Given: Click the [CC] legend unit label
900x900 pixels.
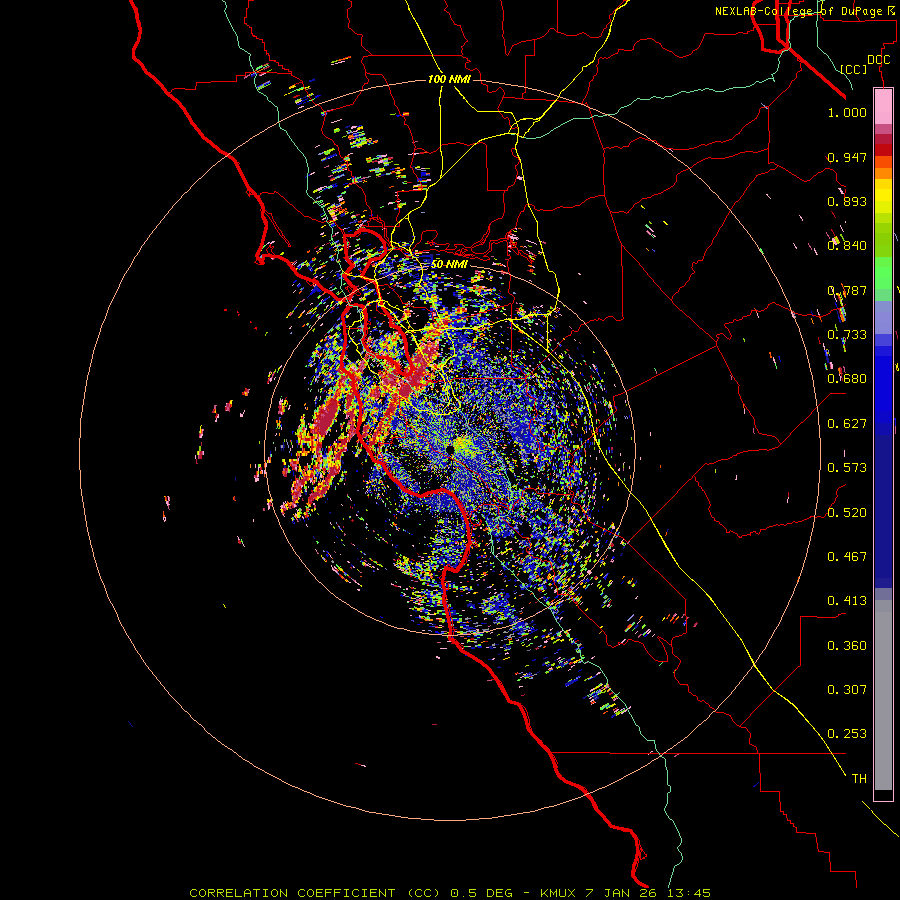Looking at the screenshot, I should [x=854, y=69].
